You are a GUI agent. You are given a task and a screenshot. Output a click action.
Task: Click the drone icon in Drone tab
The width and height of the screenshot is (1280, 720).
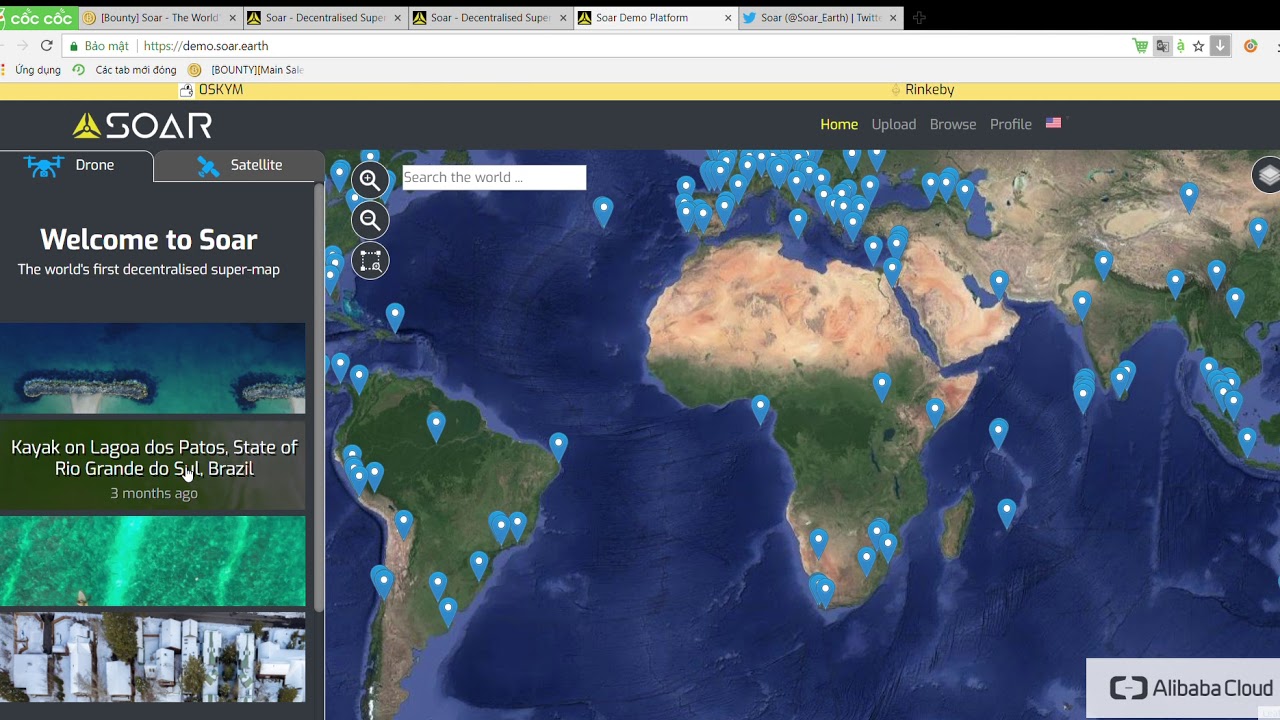[44, 166]
